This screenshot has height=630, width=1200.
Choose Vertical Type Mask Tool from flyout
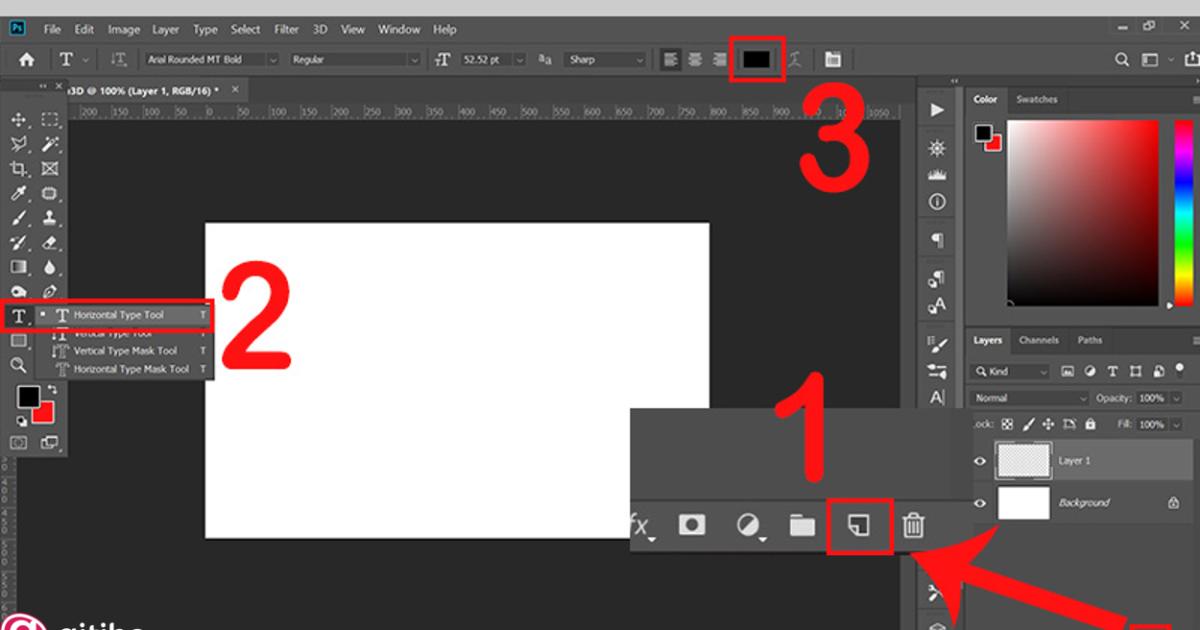coord(125,351)
